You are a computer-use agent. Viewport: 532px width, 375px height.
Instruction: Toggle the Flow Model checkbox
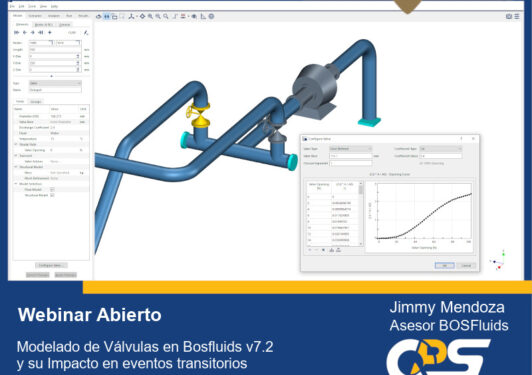[52, 189]
